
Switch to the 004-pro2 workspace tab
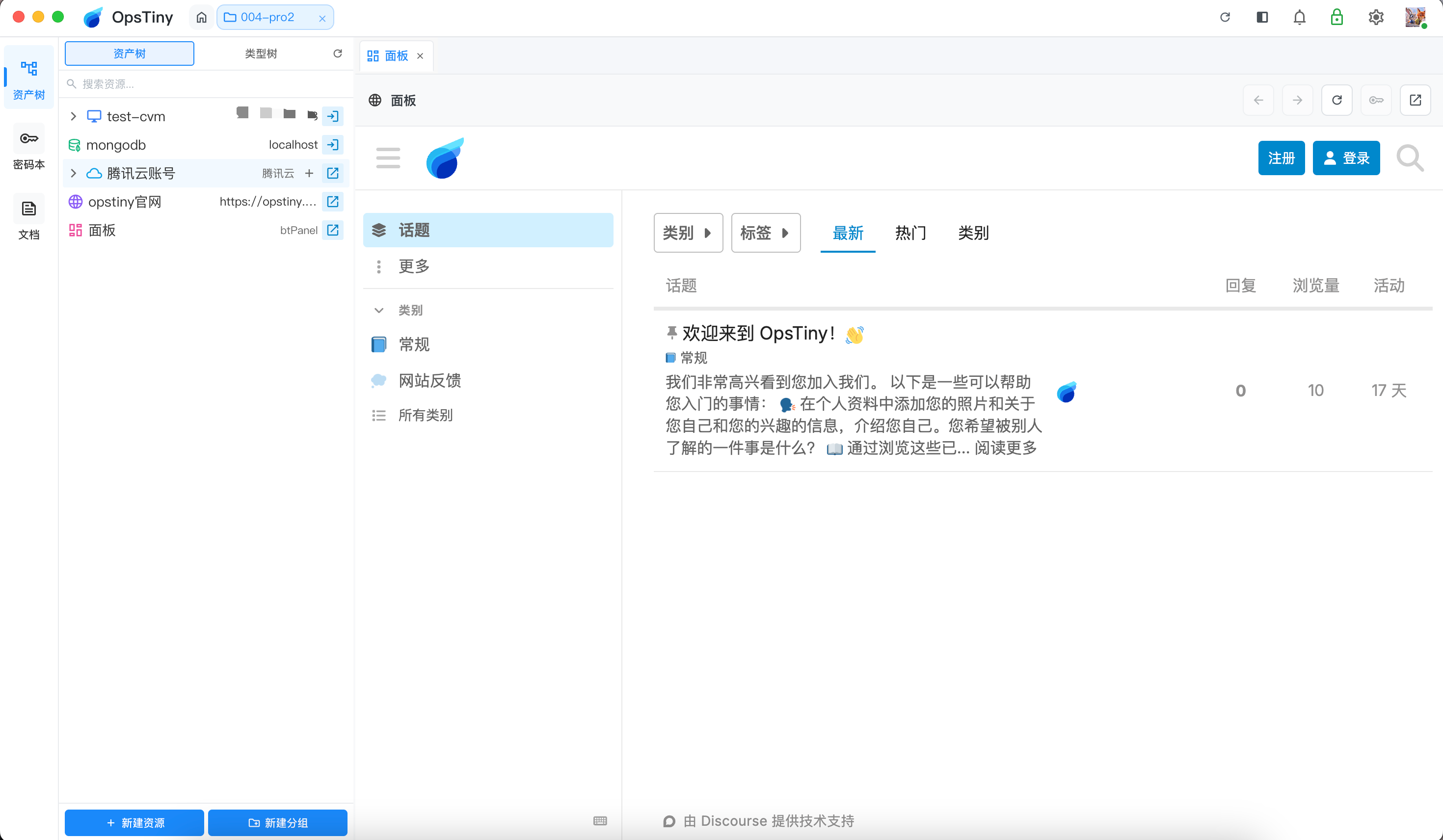click(267, 17)
